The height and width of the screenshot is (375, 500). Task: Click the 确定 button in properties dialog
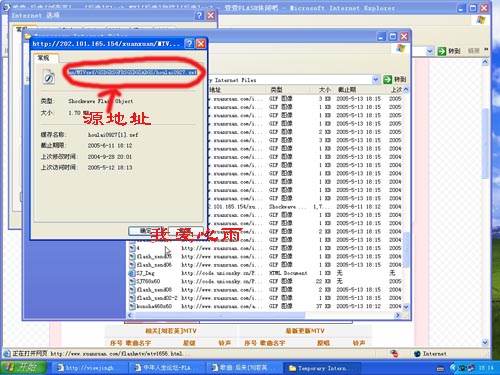coord(146,231)
